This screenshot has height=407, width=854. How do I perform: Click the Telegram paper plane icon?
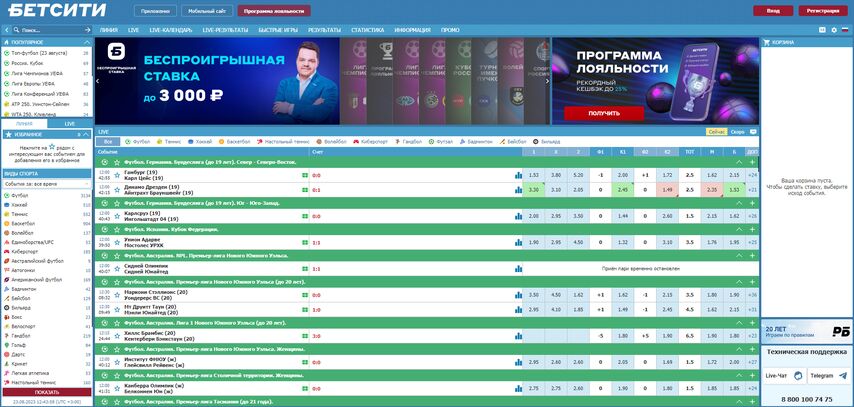(843, 376)
